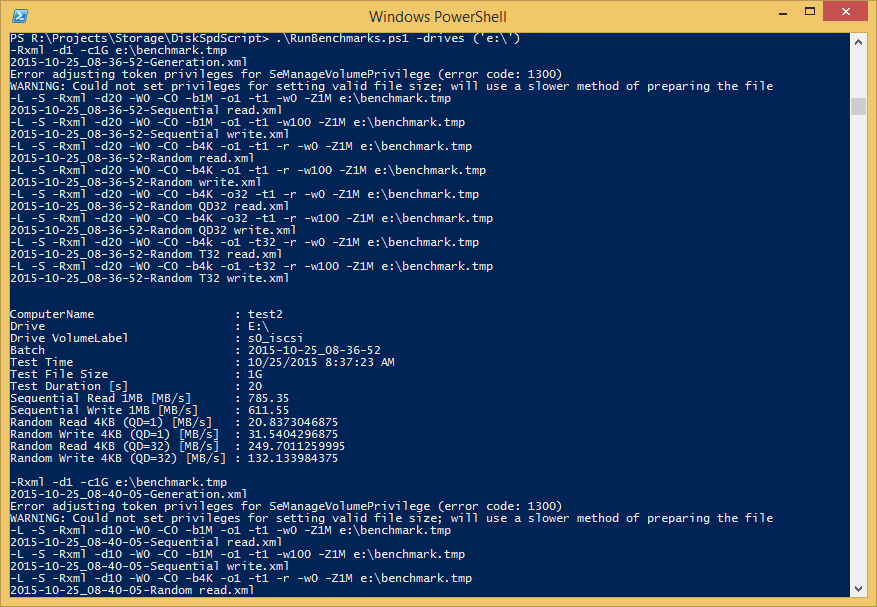Click the Drive VolumeLabel s0_iscsi row

157,338
